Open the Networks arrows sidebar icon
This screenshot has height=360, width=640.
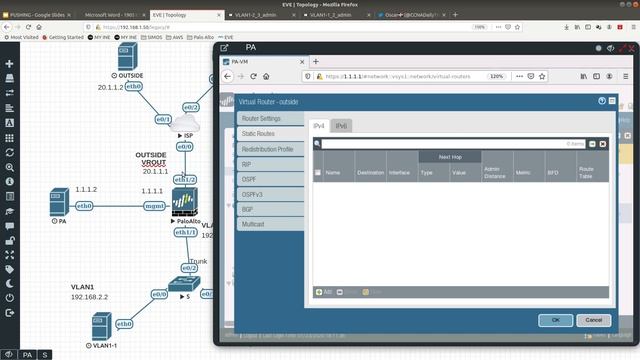coord(9,93)
